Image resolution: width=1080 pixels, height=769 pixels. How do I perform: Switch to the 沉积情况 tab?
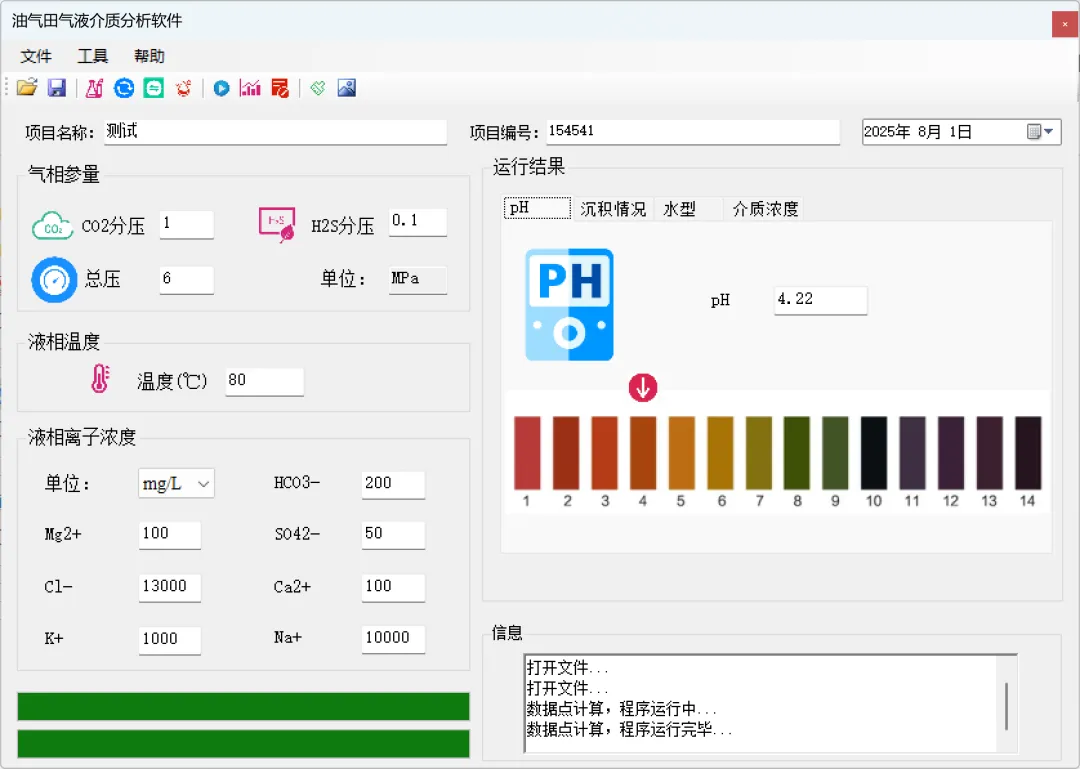[x=613, y=209]
